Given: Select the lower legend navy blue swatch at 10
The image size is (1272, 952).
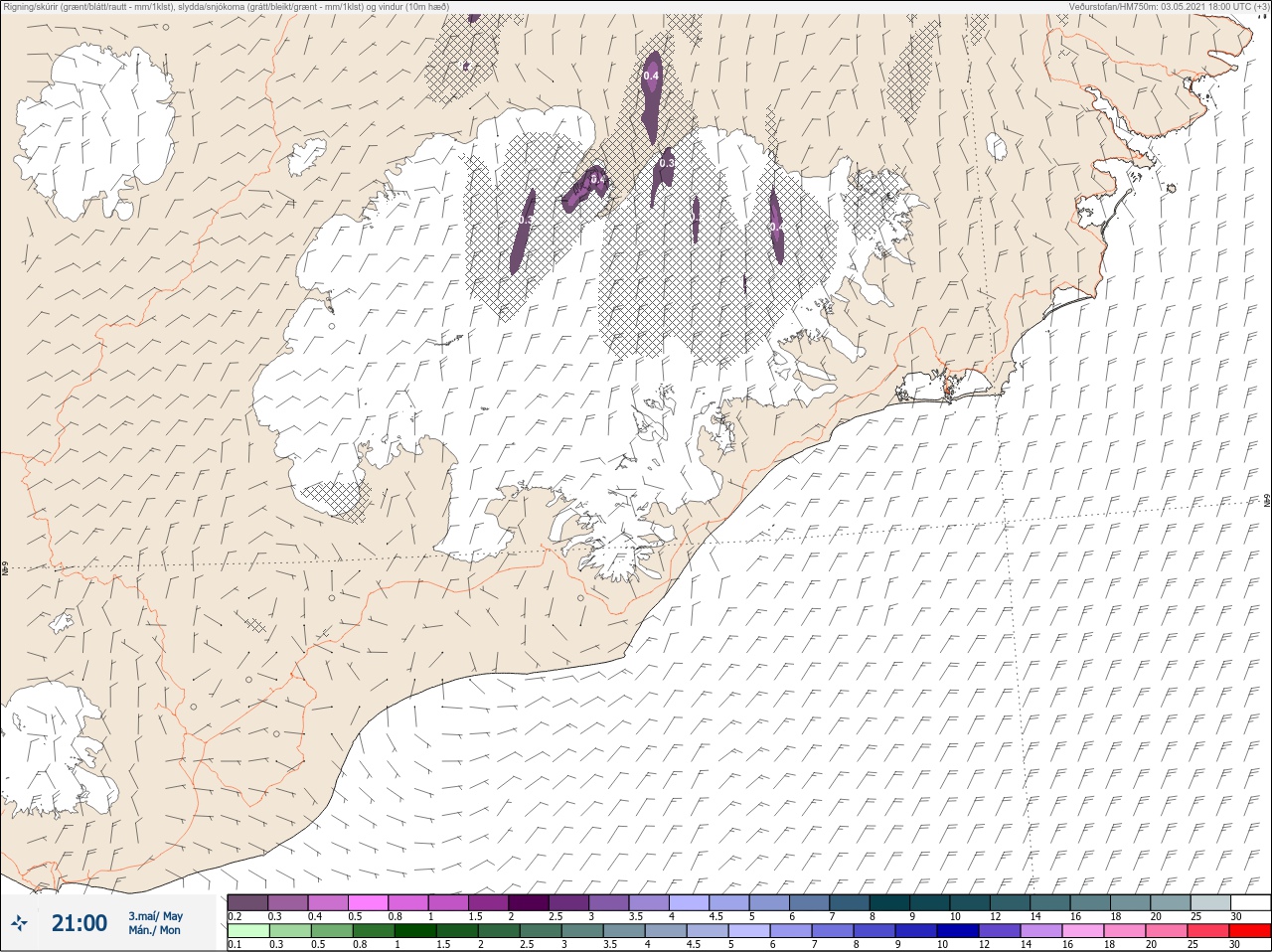Looking at the screenshot, I should pos(957,932).
